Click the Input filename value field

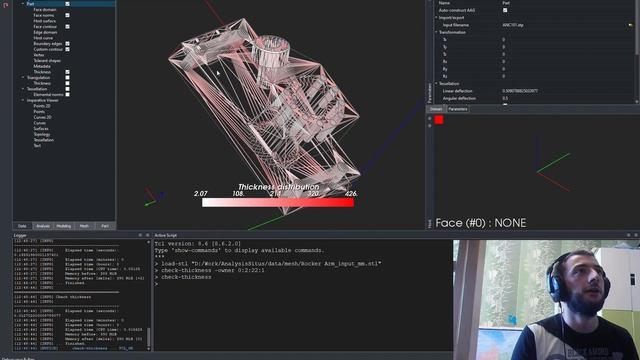[563, 25]
